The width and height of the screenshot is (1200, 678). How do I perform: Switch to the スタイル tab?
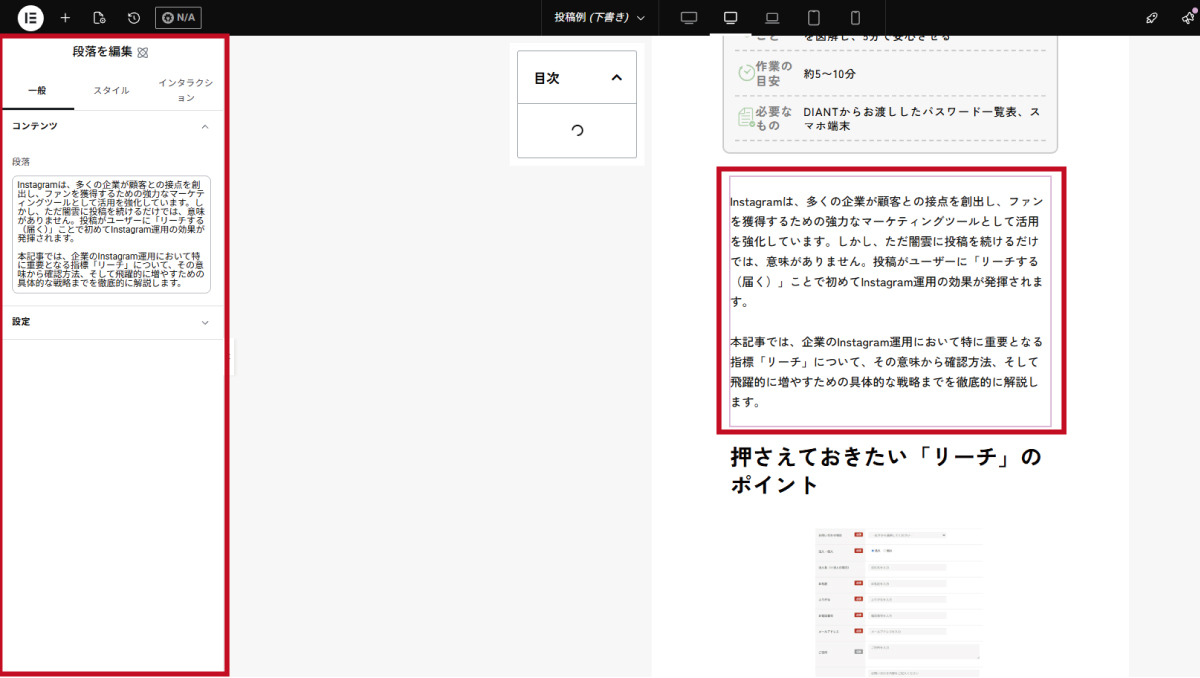pos(111,91)
